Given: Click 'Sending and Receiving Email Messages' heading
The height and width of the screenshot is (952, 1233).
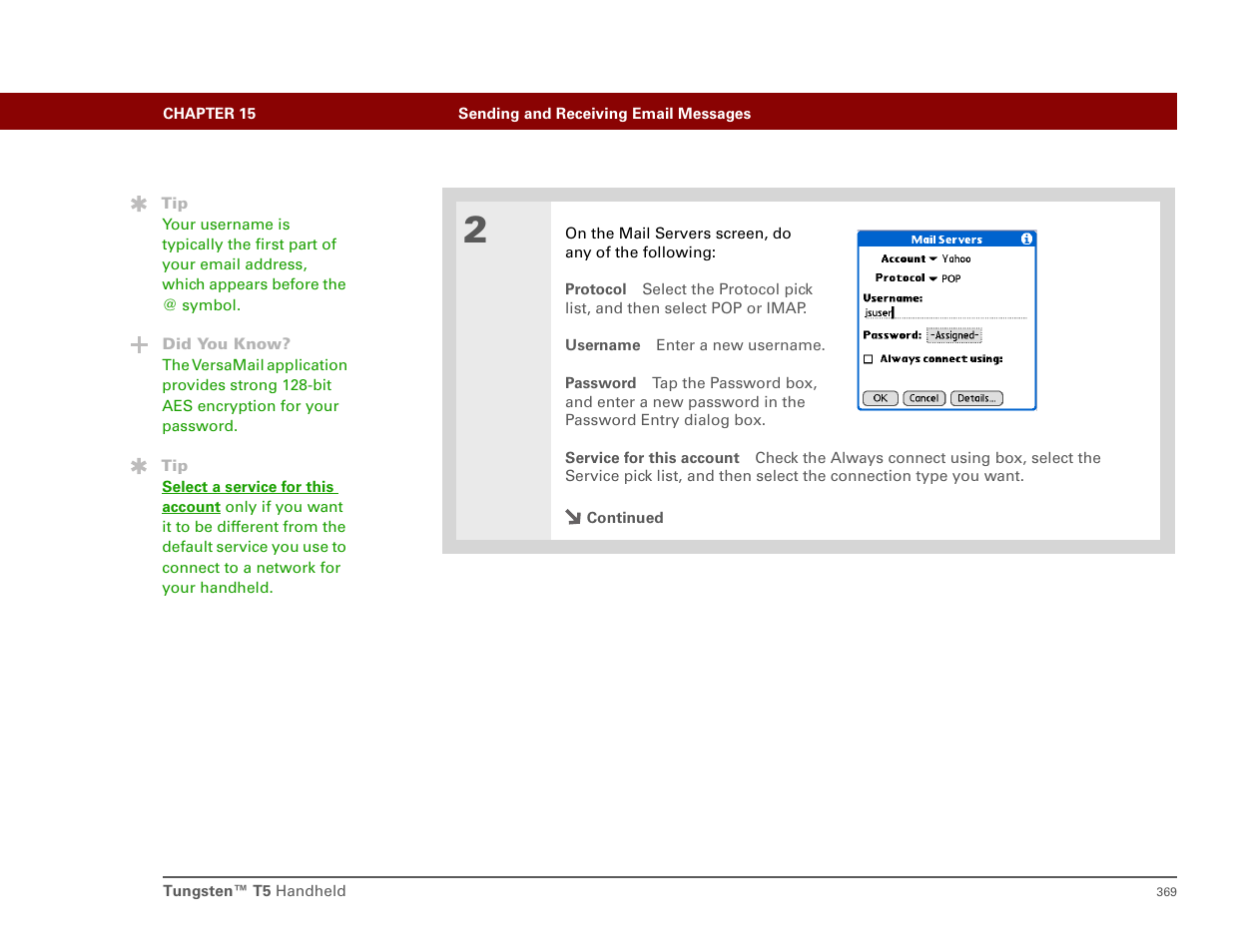Looking at the screenshot, I should click(x=604, y=114).
